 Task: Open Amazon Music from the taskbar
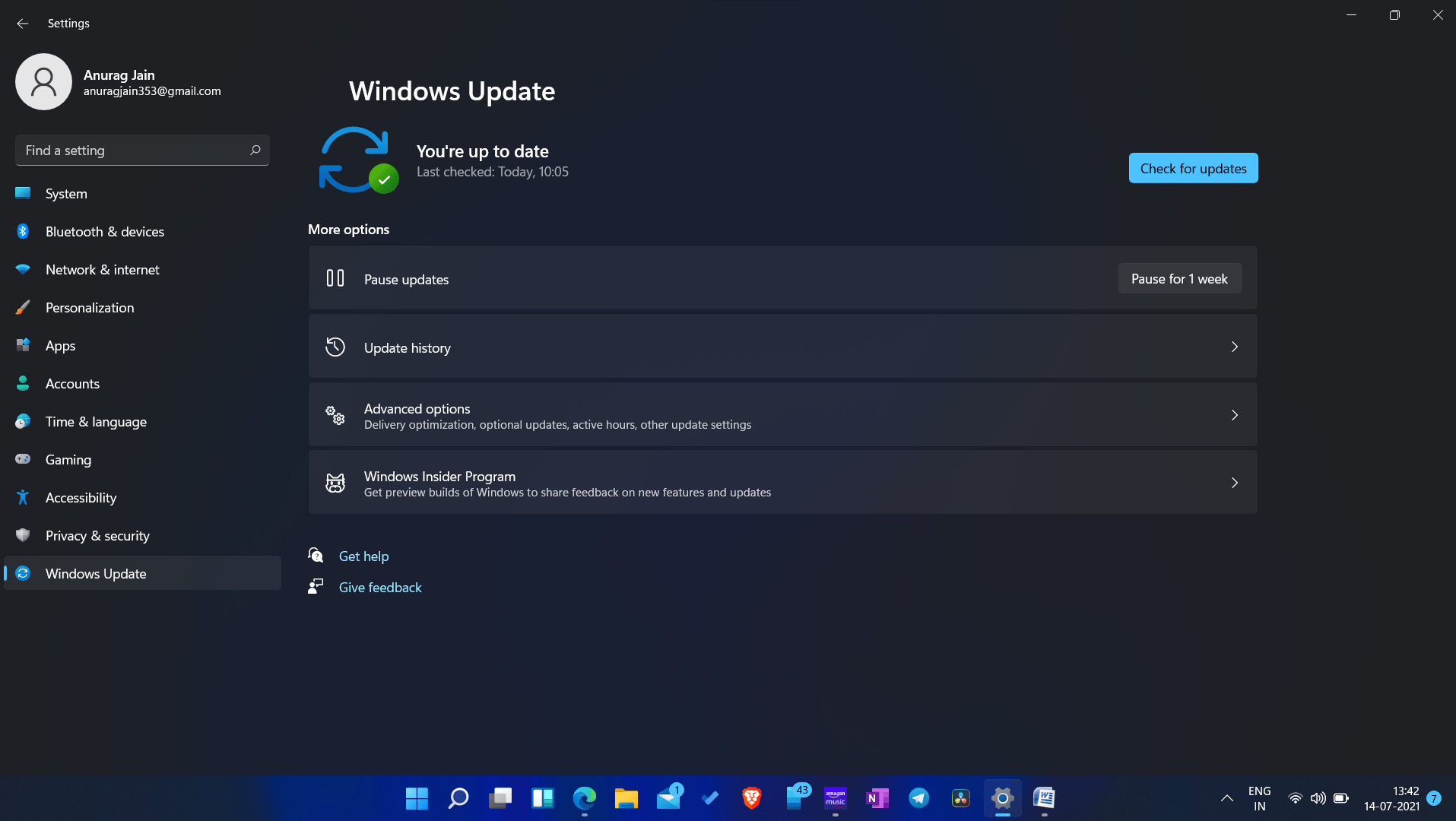point(835,798)
